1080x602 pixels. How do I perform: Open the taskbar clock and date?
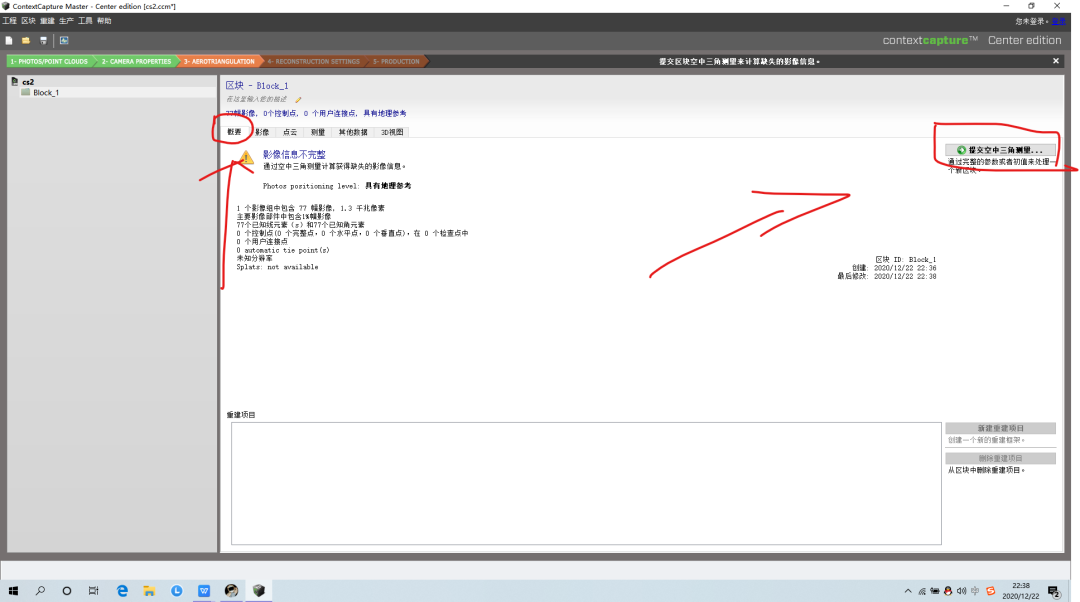click(x=1021, y=591)
